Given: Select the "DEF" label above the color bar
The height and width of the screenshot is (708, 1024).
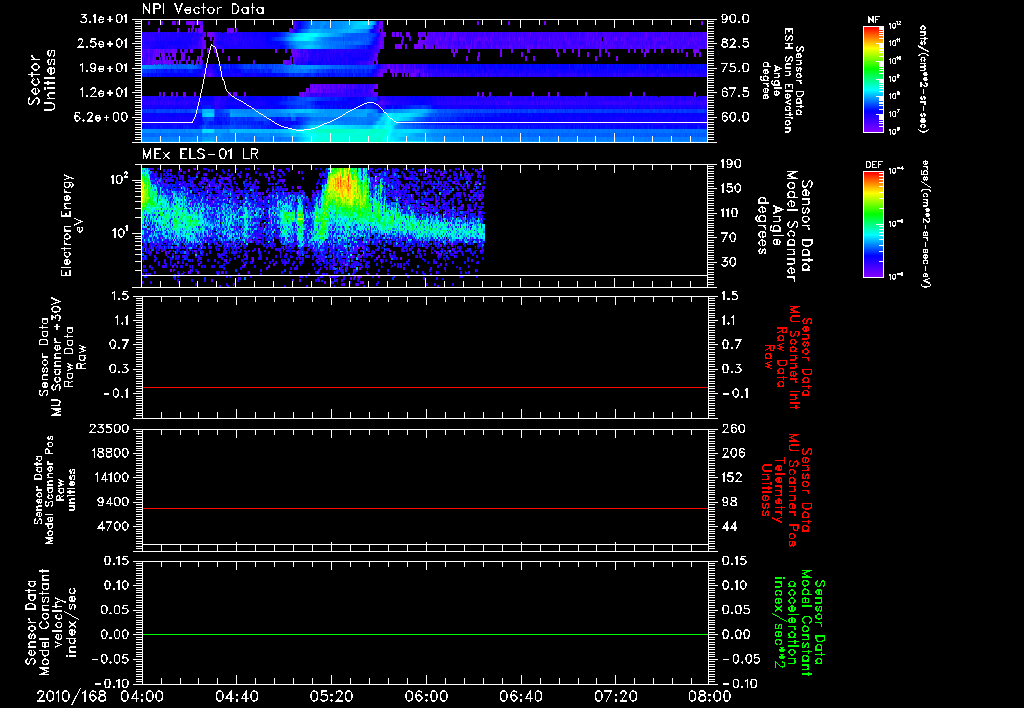Looking at the screenshot, I should (874, 165).
